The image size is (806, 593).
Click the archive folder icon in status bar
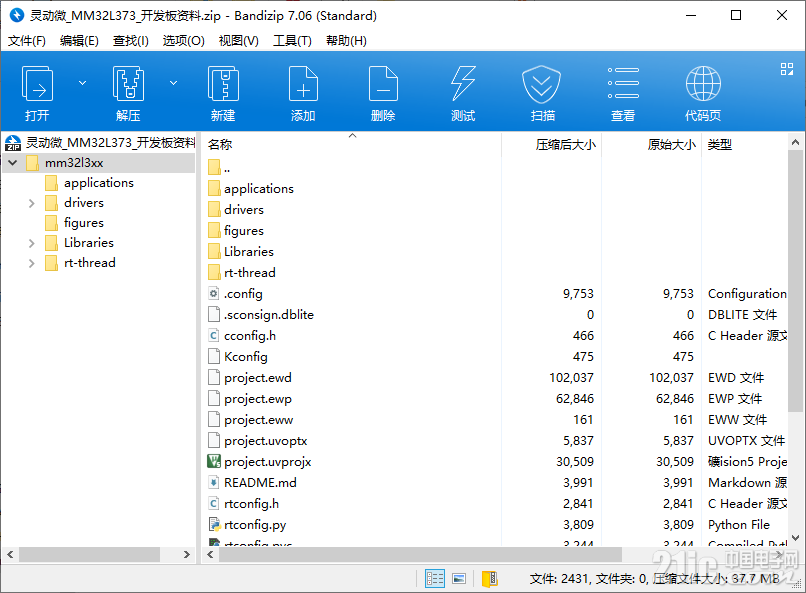click(x=489, y=579)
